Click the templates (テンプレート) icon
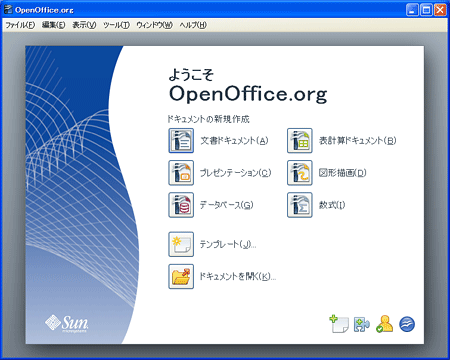Viewport: 450px width, 360px height. [x=181, y=244]
